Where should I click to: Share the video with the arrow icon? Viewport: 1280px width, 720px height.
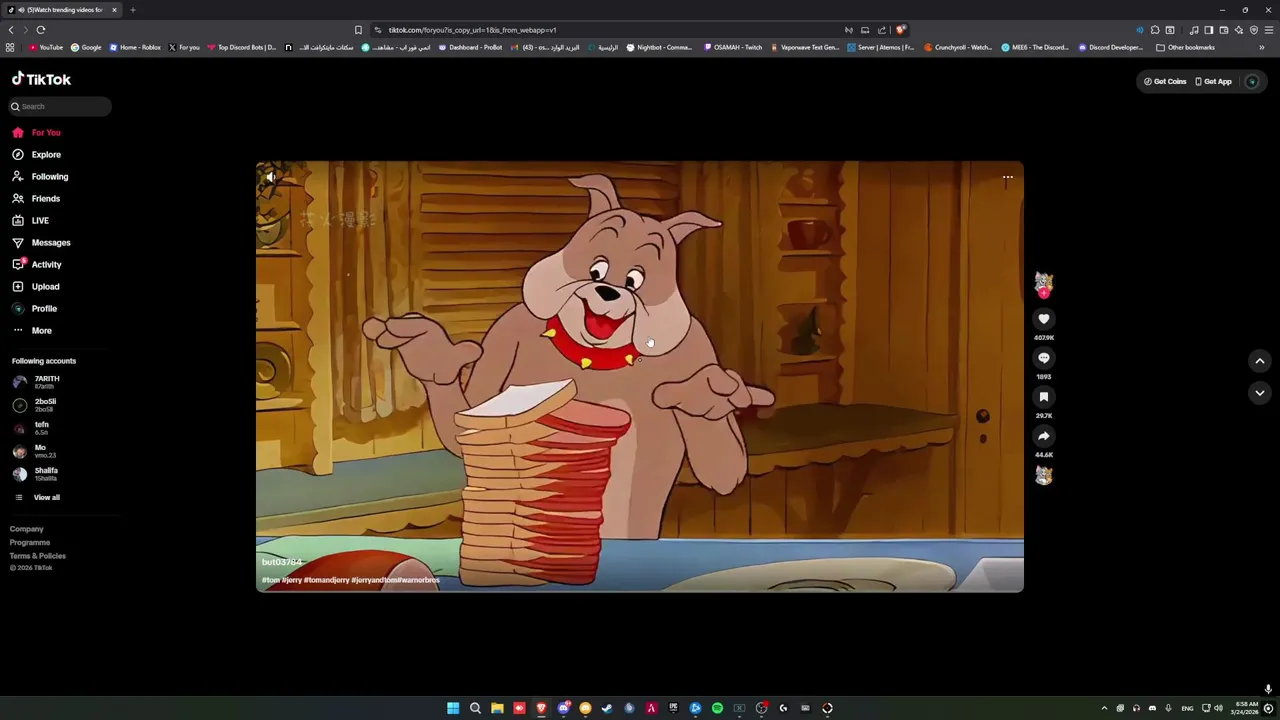1043,436
